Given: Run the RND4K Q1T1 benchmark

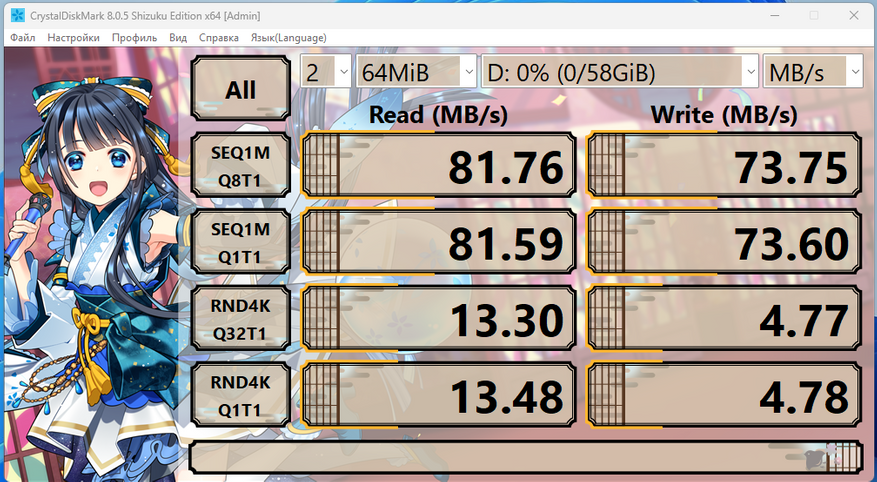Looking at the screenshot, I should pos(241,395).
